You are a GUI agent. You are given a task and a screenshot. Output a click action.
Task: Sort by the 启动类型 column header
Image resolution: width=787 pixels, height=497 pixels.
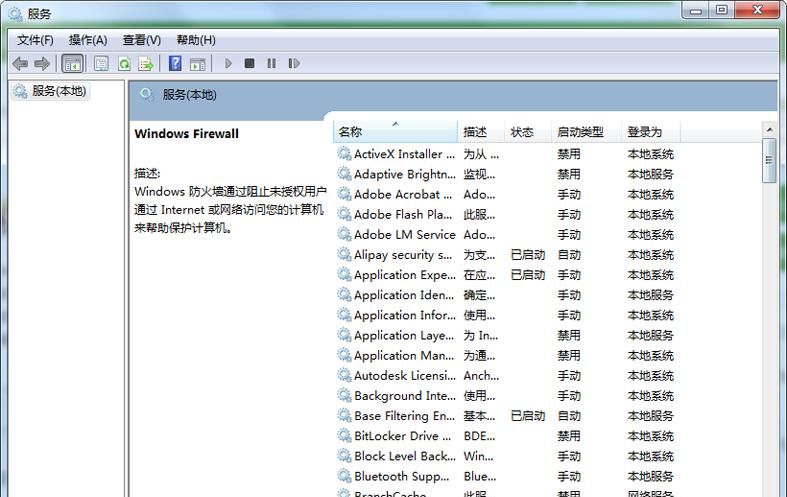(x=586, y=132)
